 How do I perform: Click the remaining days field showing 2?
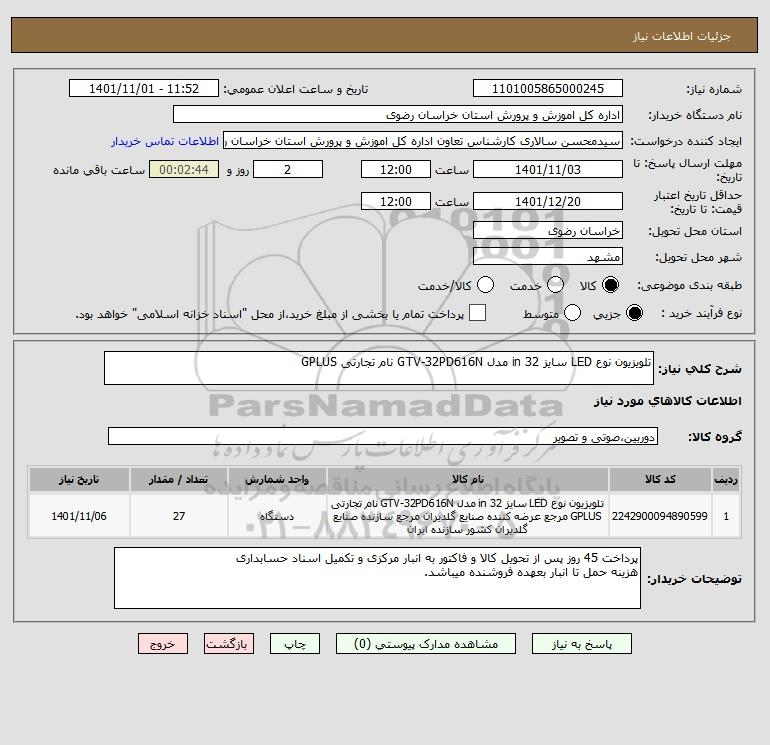click(288, 169)
